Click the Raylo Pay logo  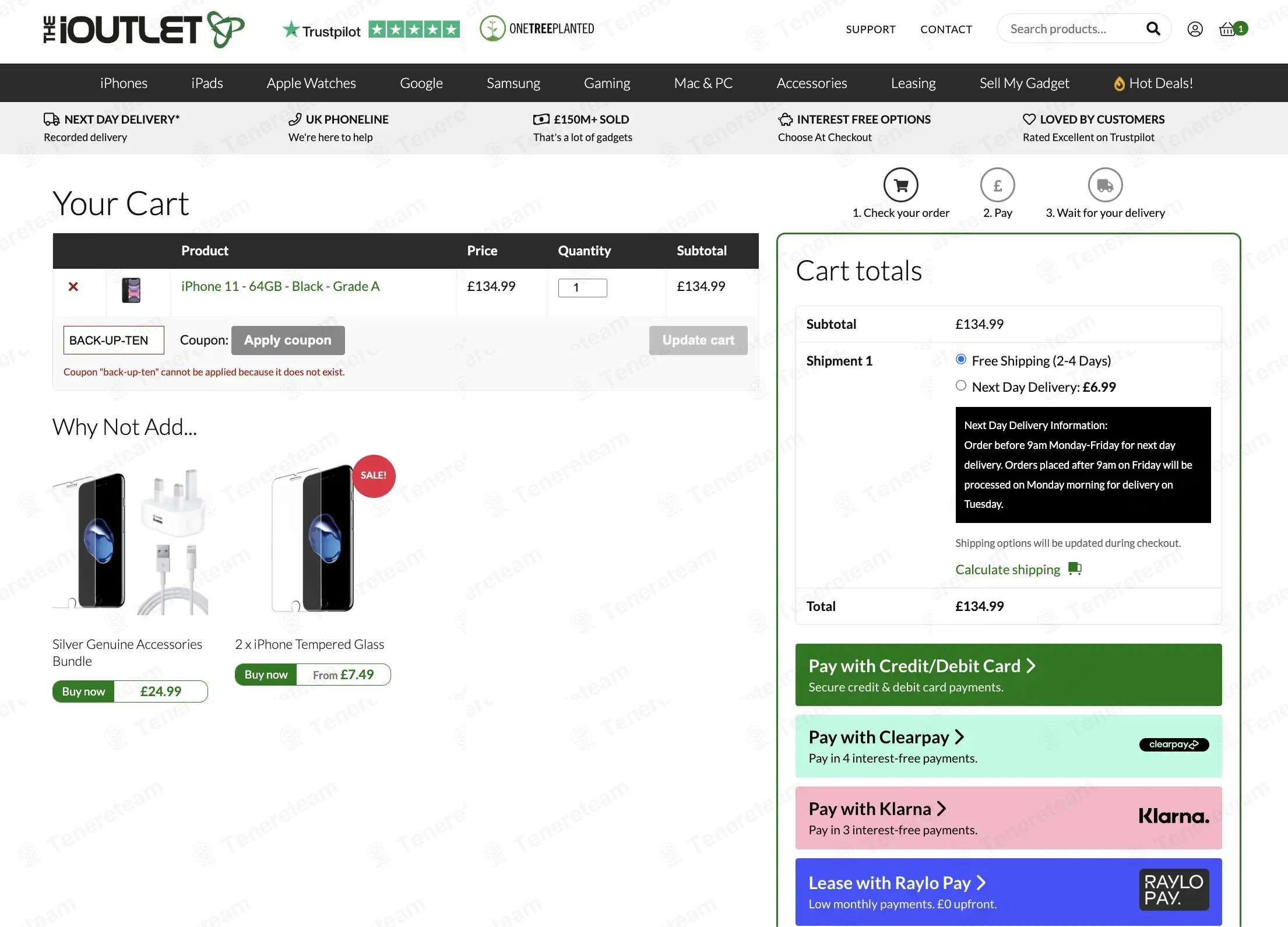click(x=1174, y=890)
